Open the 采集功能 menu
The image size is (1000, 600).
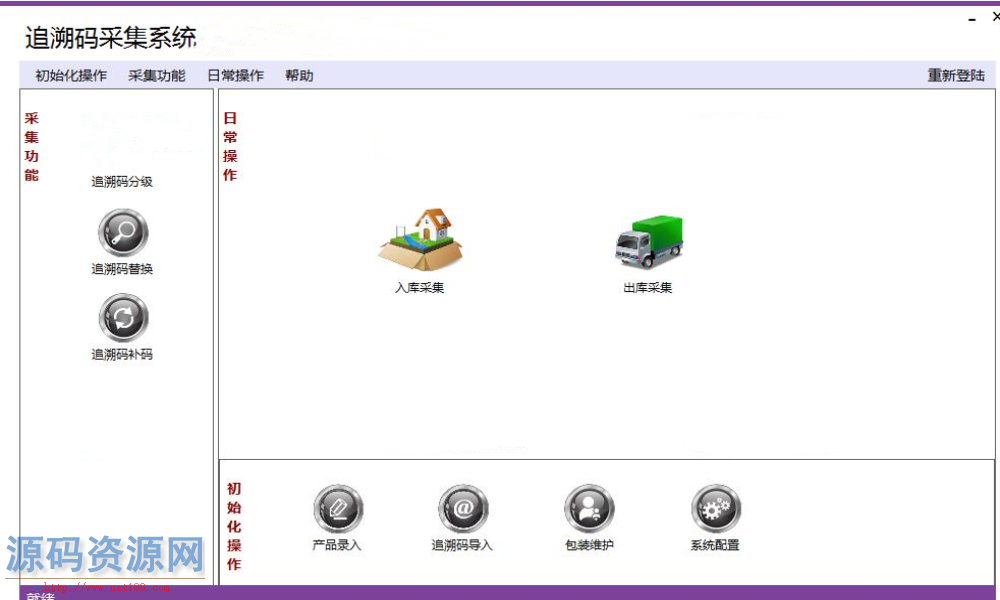click(156, 75)
